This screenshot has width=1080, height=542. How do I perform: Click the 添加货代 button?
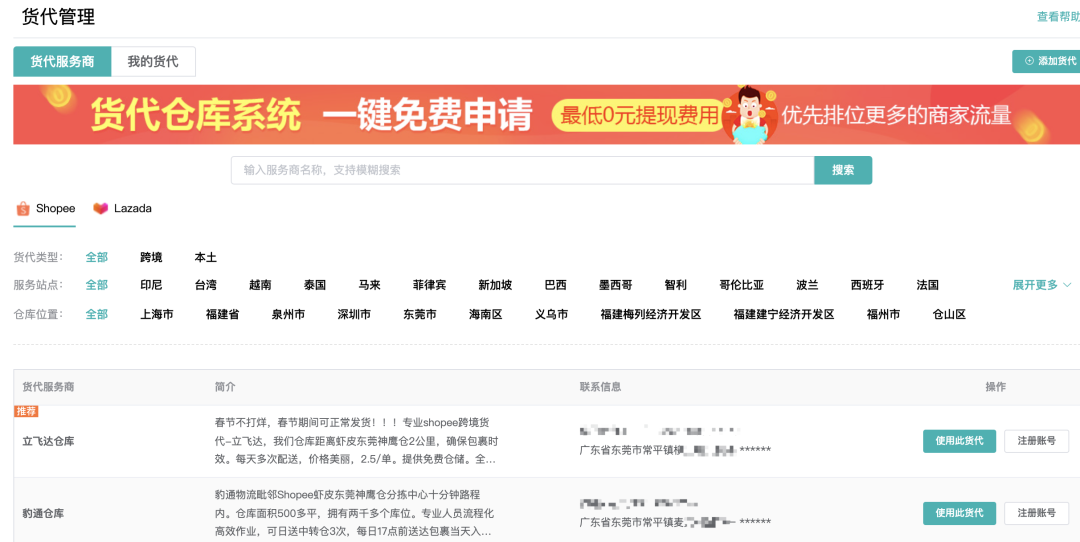pos(1046,61)
